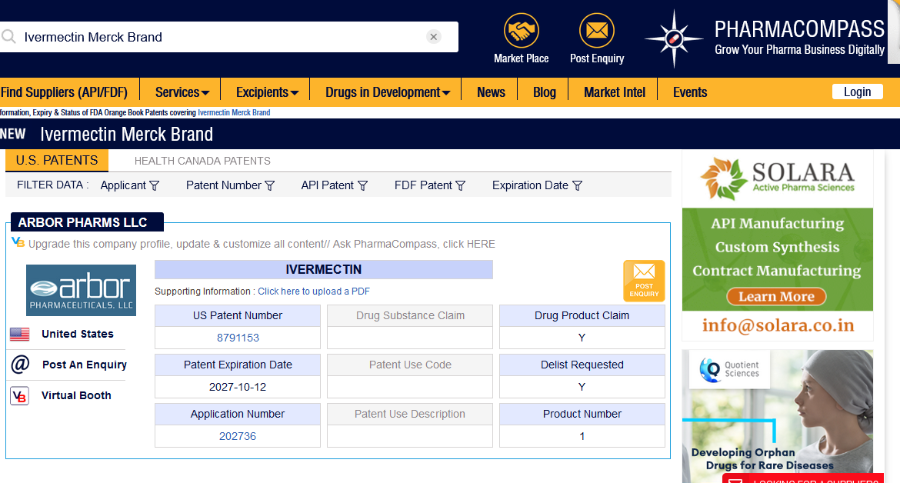Click here to upload a PDF link
Screen dimensions: 900x483
point(313,291)
